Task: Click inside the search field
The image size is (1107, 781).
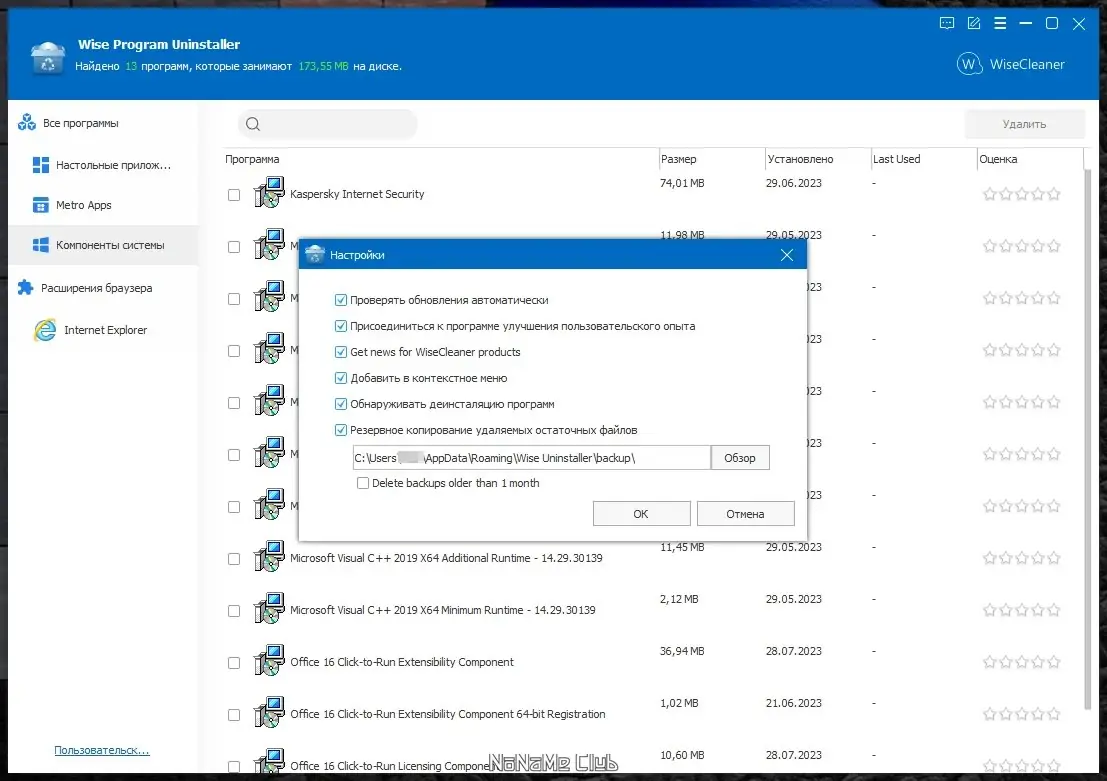Action: pos(328,124)
